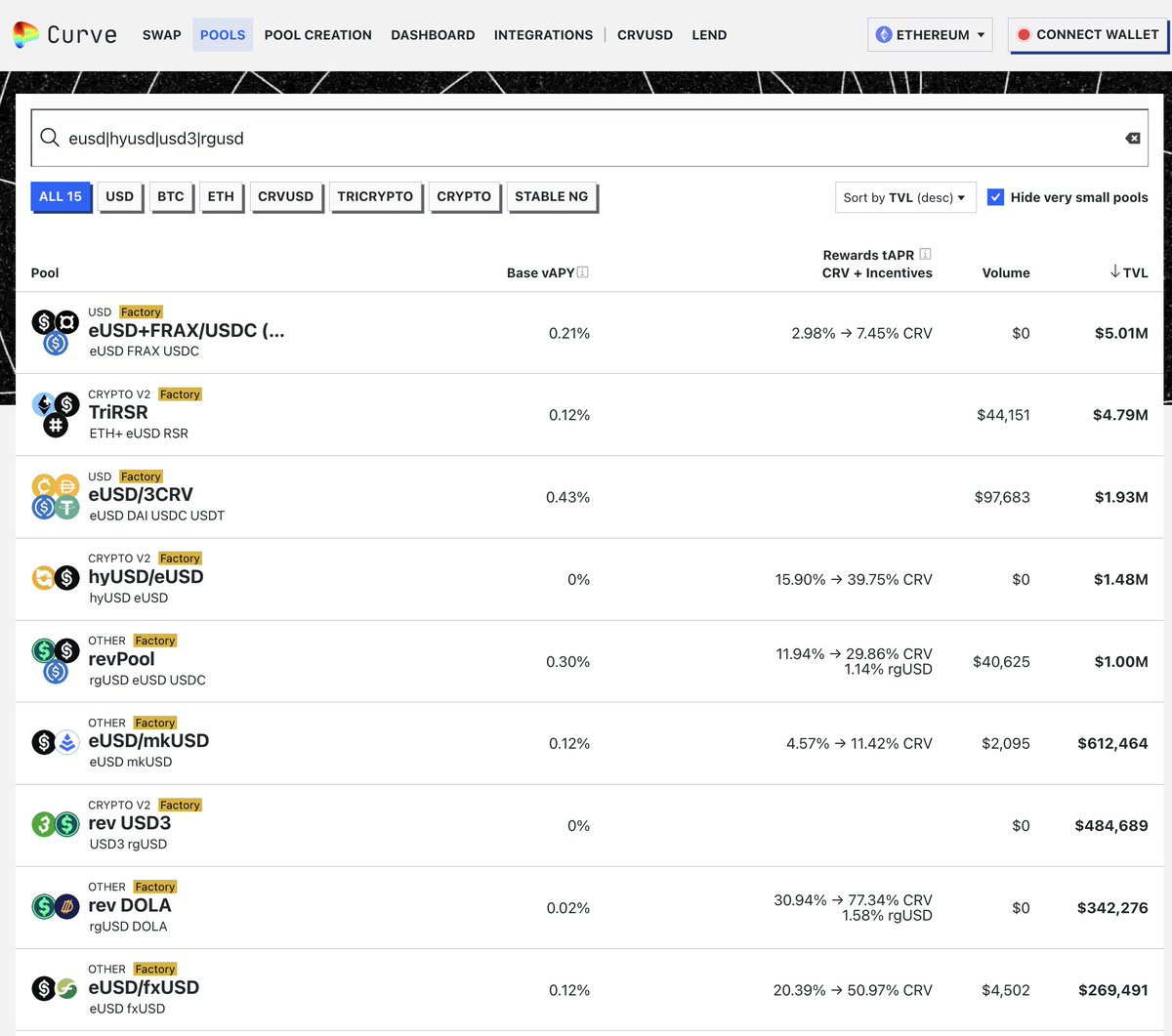Select the ALL 15 filter

click(x=61, y=196)
